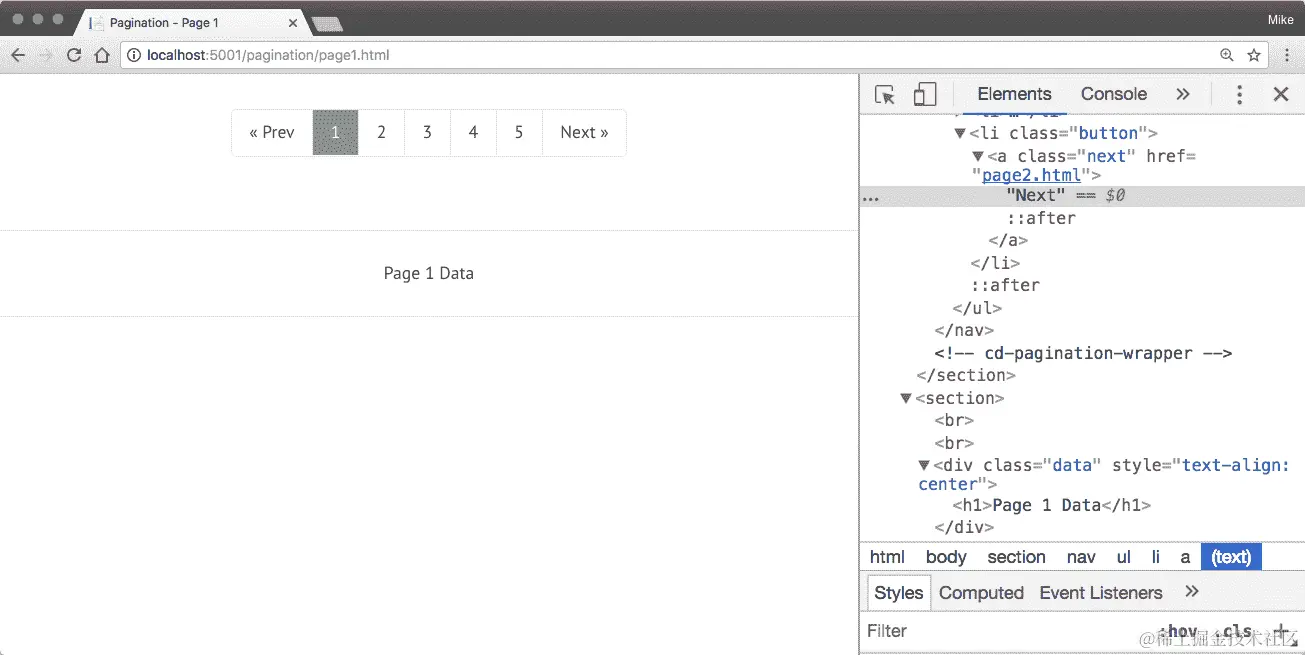Viewport: 1305px width, 655px height.
Task: Toggle the :hov element state button
Action: 1177,631
